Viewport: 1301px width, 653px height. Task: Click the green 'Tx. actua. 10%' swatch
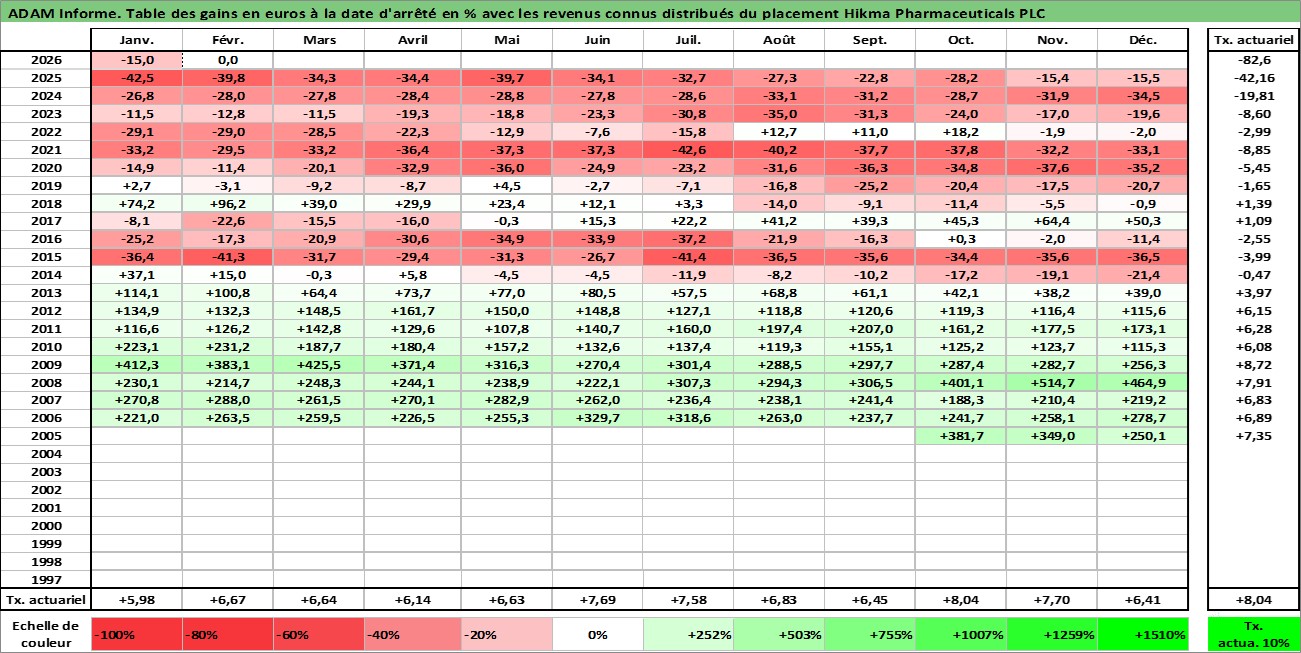click(1254, 634)
